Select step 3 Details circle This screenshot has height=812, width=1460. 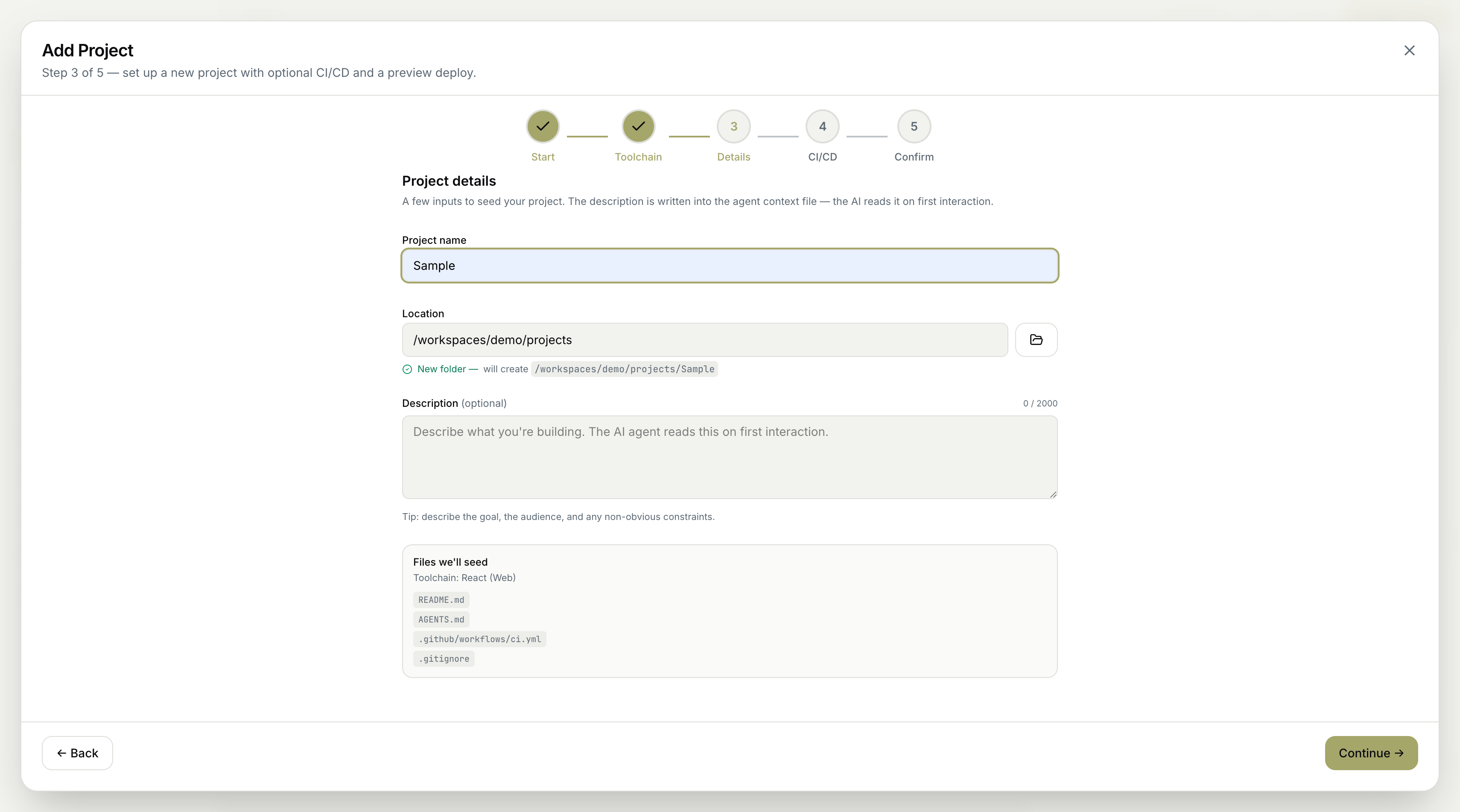[x=733, y=126]
